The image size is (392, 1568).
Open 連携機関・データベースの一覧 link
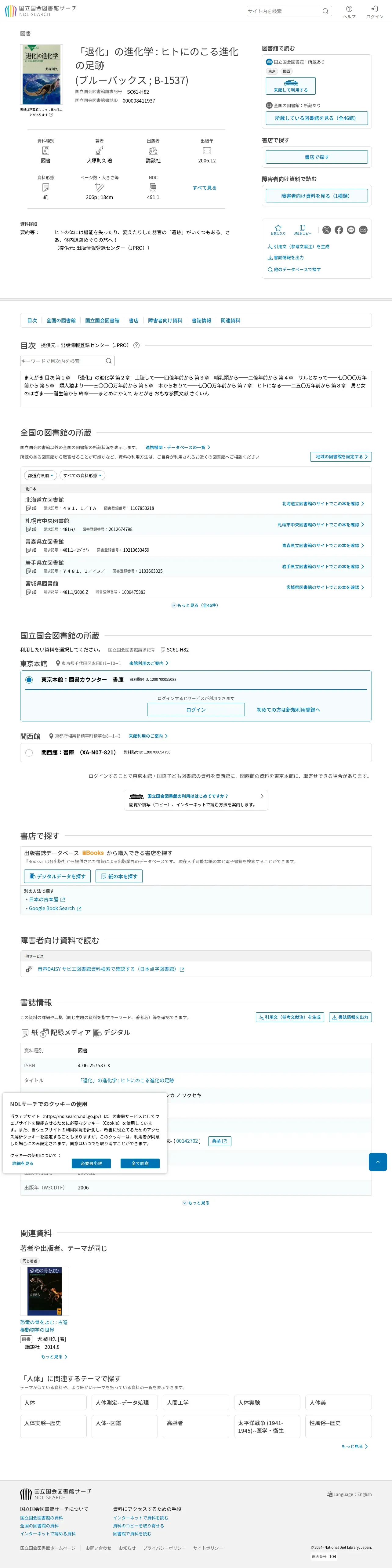178,447
